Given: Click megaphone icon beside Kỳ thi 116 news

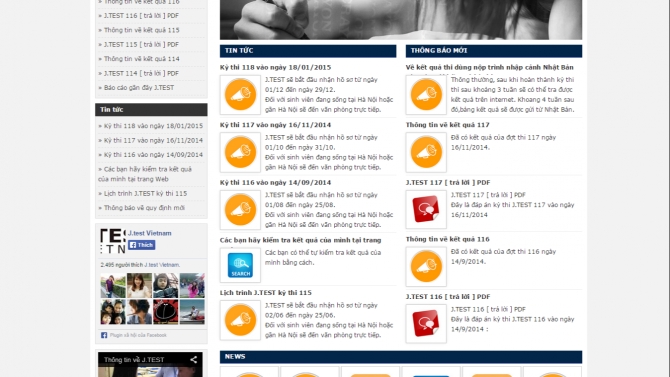Looking at the screenshot, I should pos(240,209).
